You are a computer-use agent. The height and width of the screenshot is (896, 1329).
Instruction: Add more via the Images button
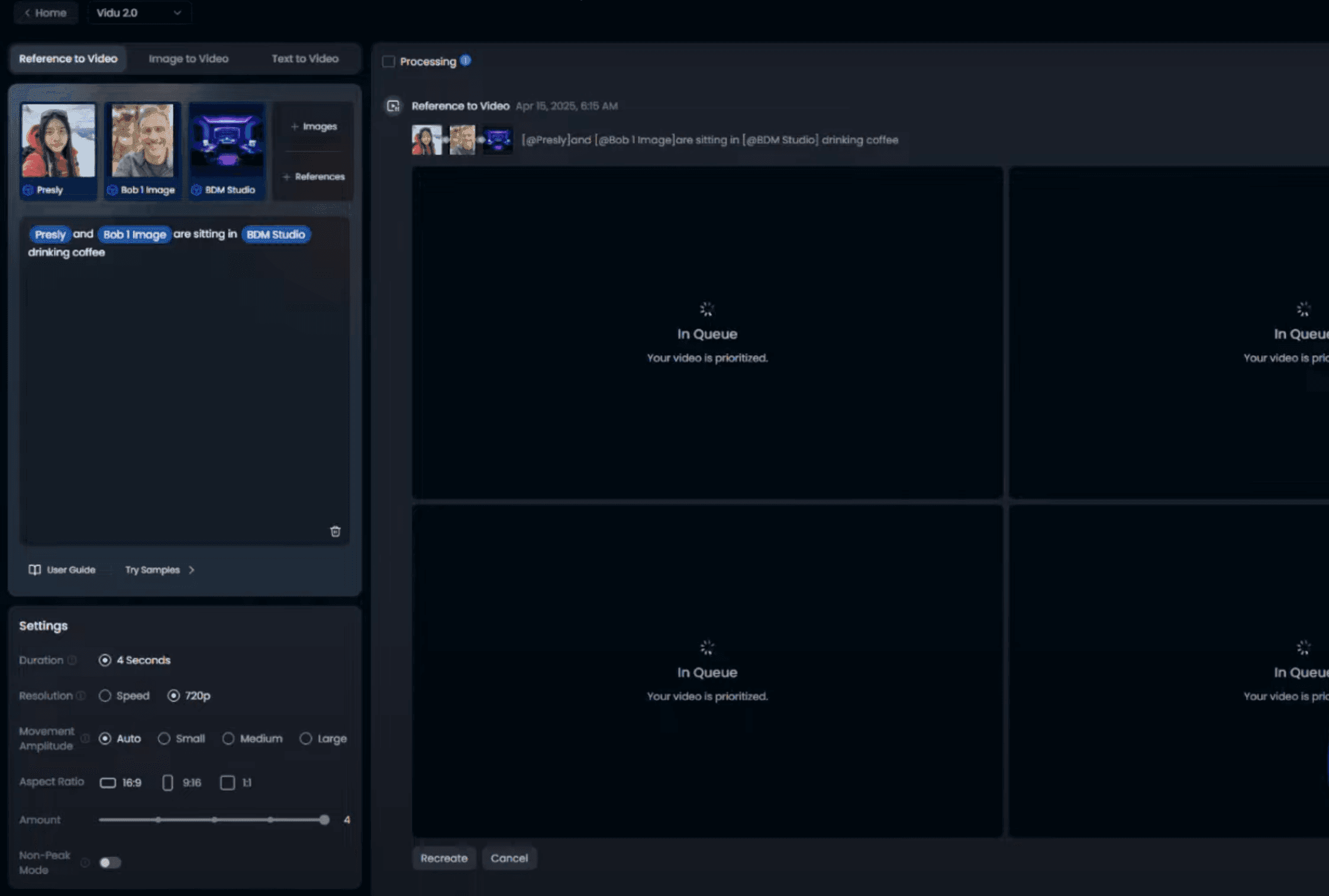(314, 126)
